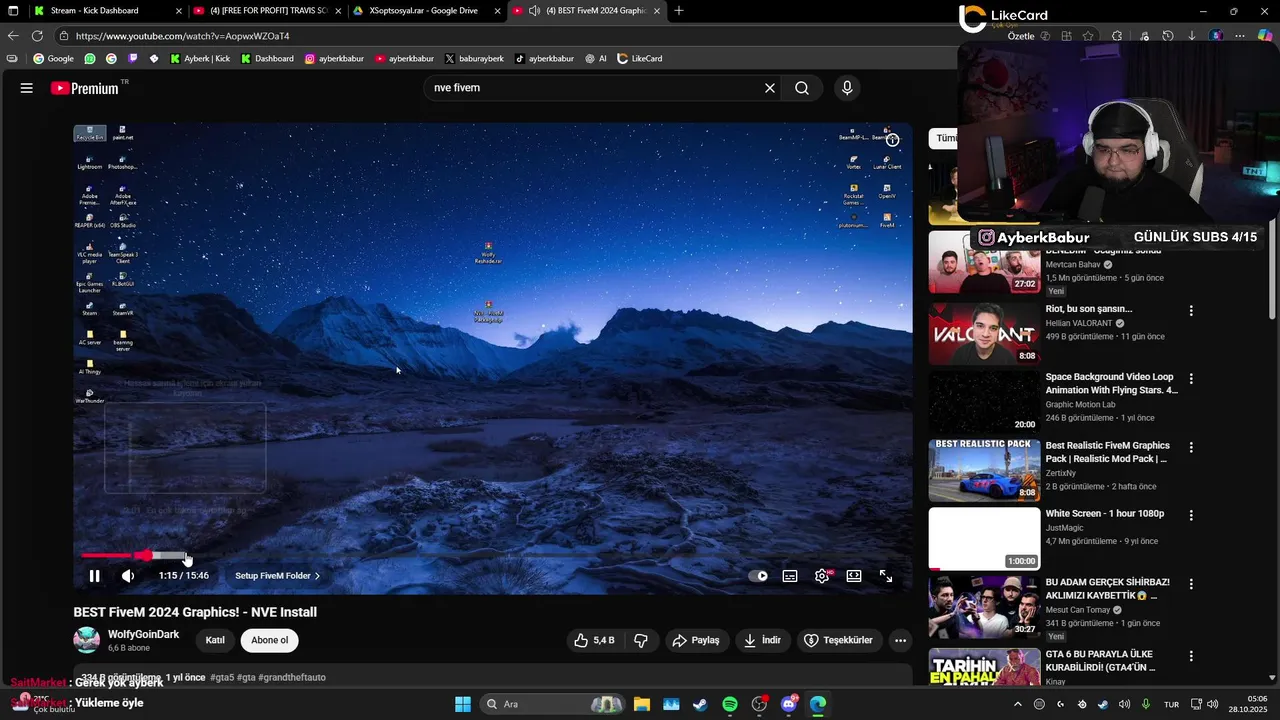Open options for BU ADAM GERÇEK SİHİRBAZ video

(x=1191, y=583)
